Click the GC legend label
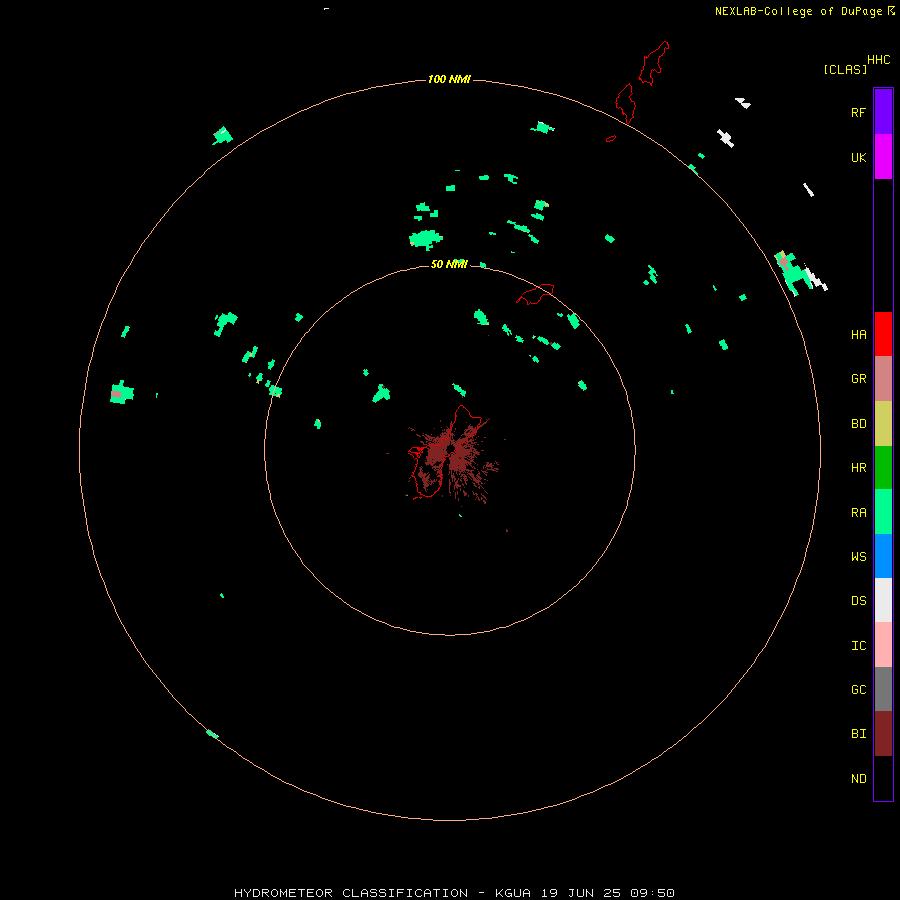The image size is (900, 900). [x=858, y=689]
